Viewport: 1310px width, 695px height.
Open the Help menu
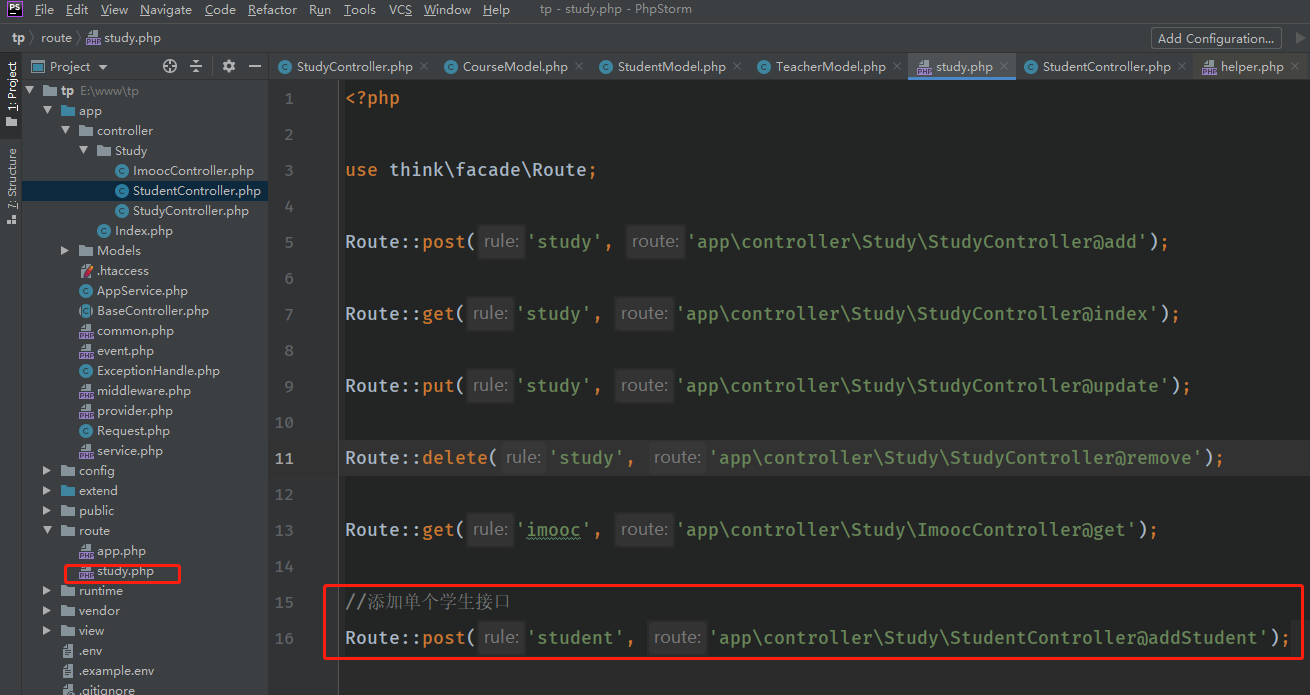(496, 10)
